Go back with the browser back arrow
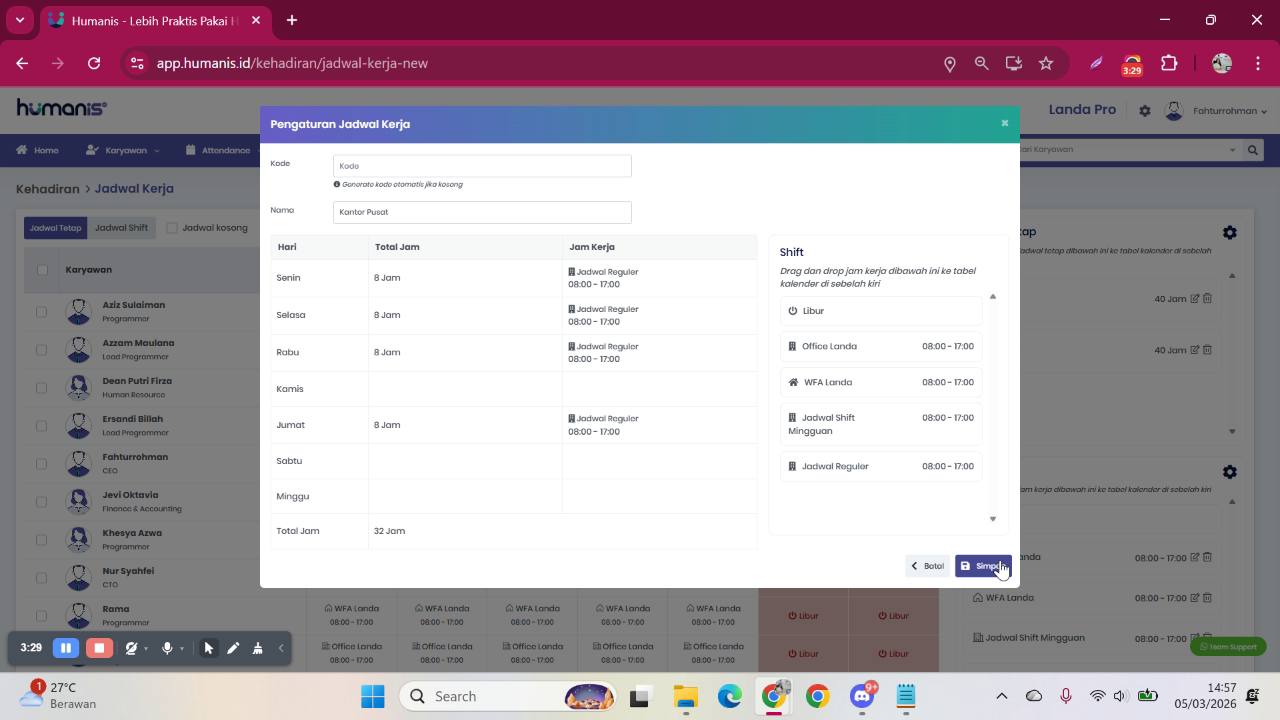Viewport: 1280px width, 720px height. click(x=22, y=63)
